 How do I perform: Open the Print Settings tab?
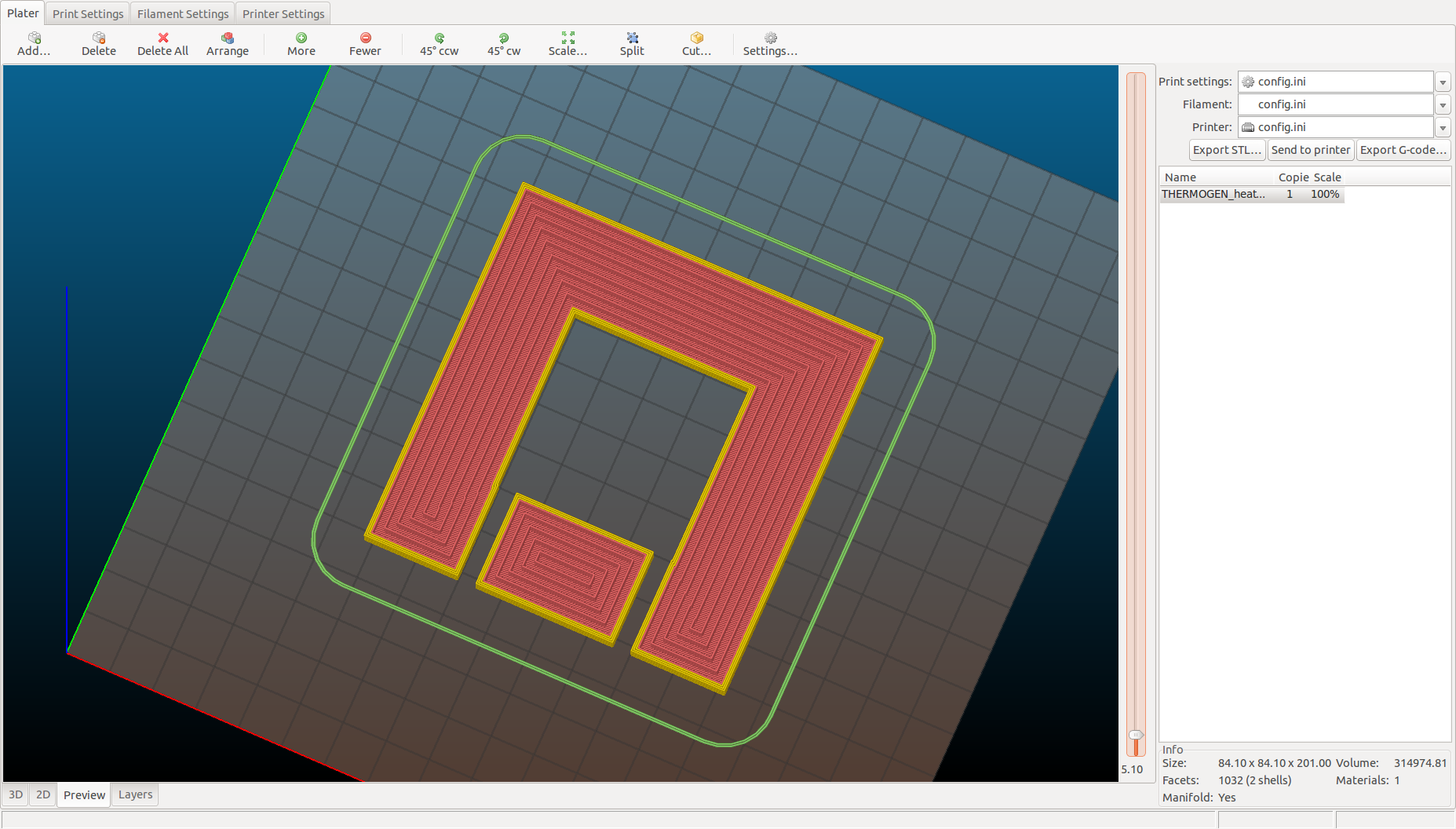pos(88,14)
